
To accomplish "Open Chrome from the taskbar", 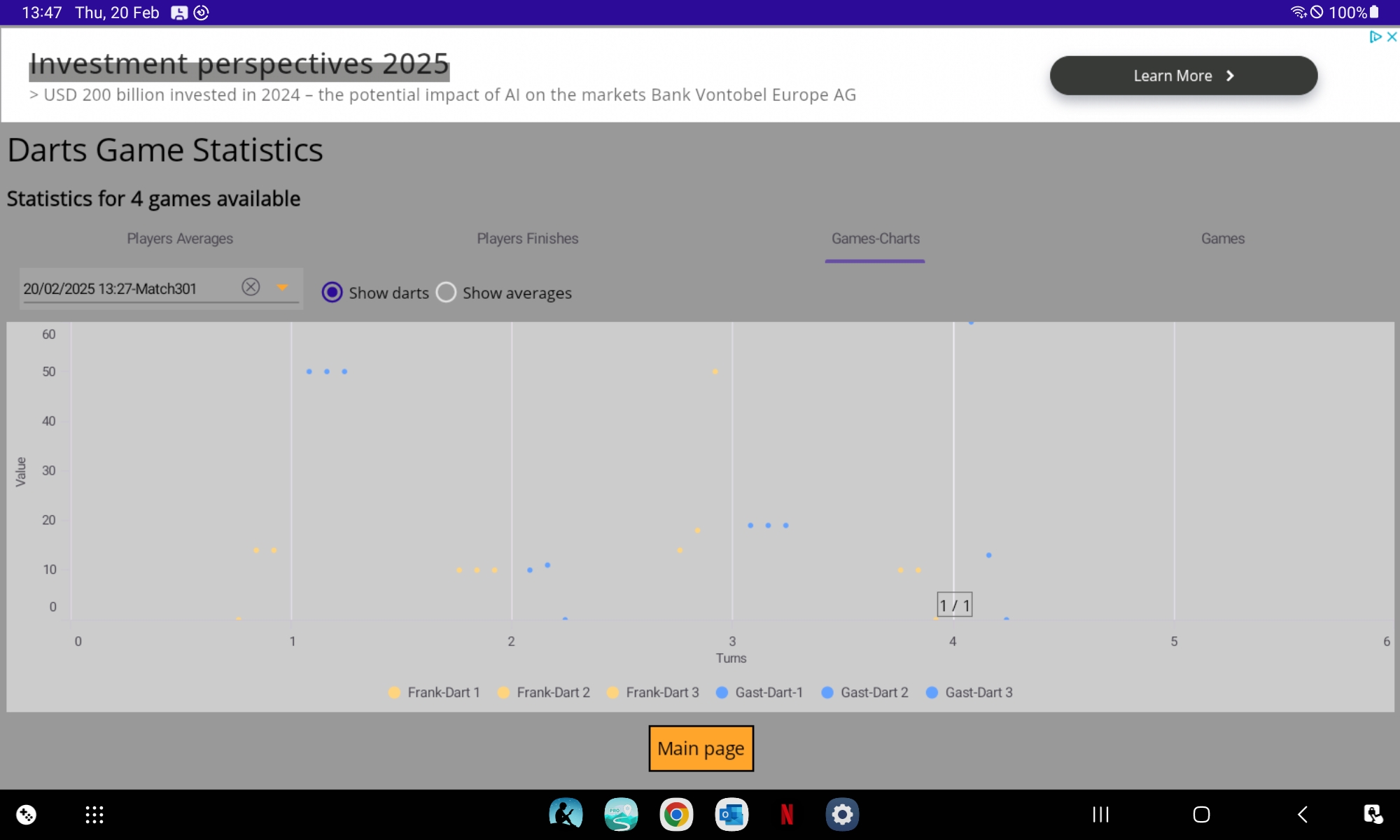I will pyautogui.click(x=675, y=814).
